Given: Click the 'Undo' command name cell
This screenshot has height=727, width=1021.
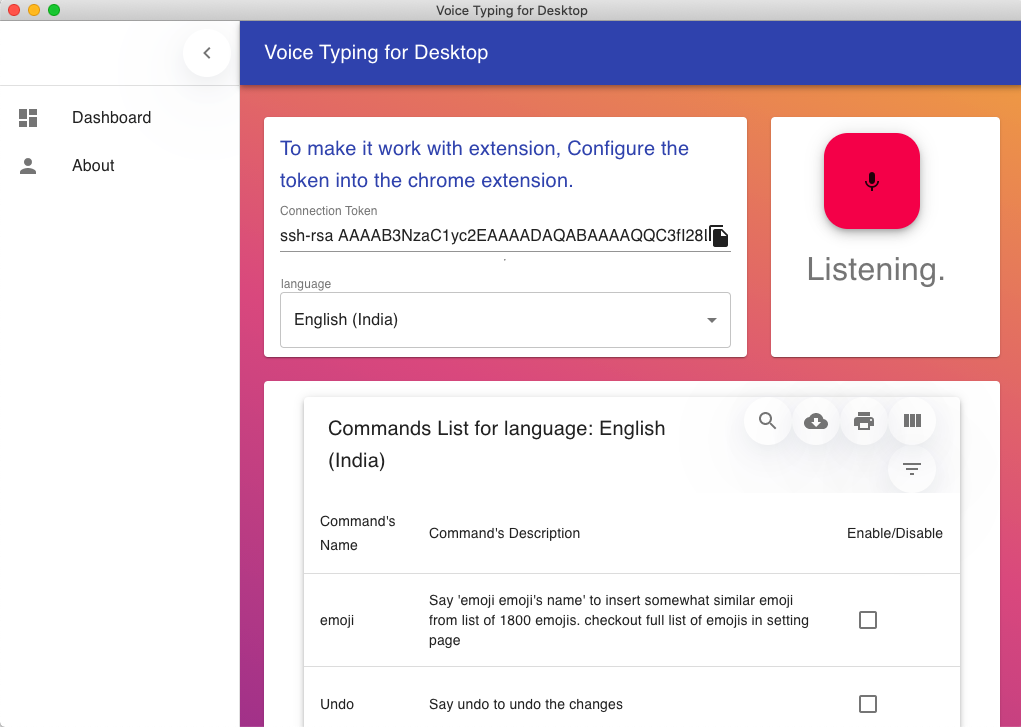Looking at the screenshot, I should [337, 704].
